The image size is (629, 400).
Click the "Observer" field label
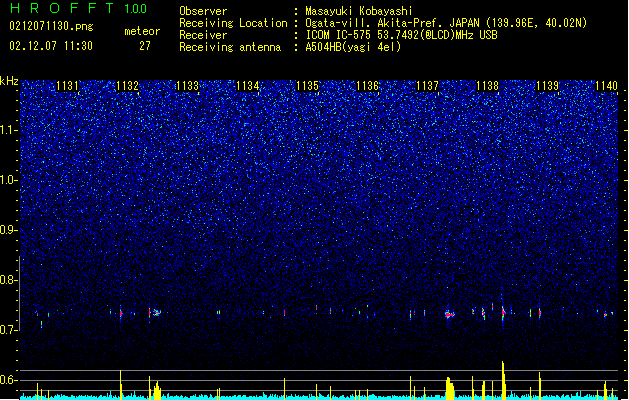203,11
